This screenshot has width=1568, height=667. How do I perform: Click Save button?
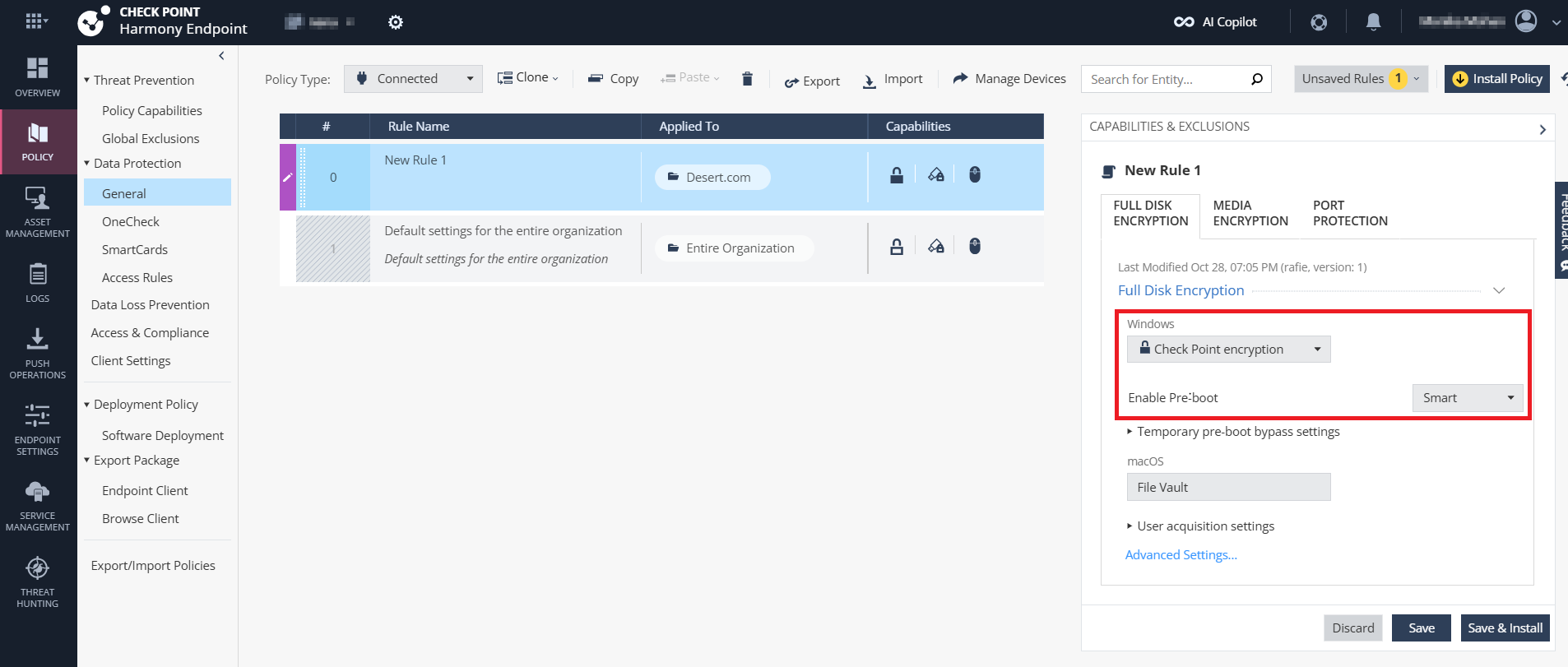click(x=1422, y=628)
